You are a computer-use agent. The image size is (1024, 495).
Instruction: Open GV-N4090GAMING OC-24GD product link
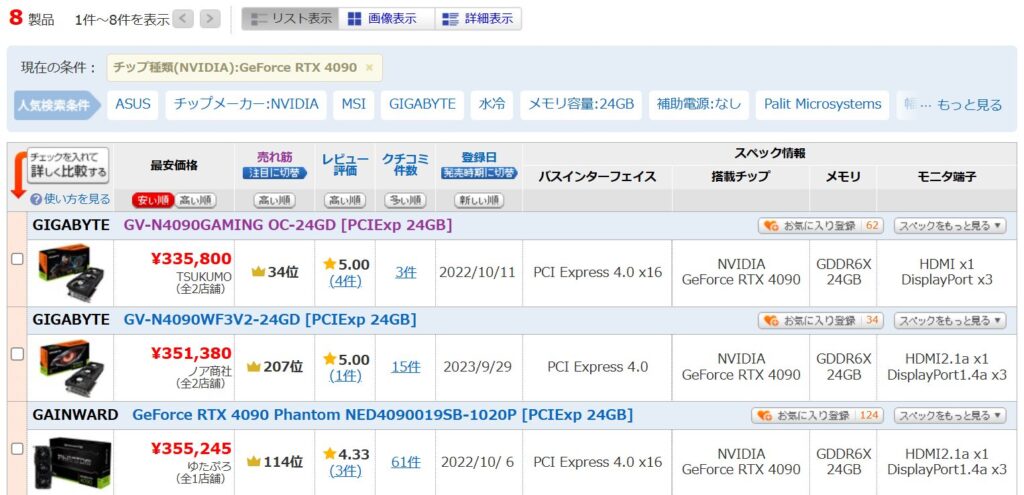click(x=288, y=225)
